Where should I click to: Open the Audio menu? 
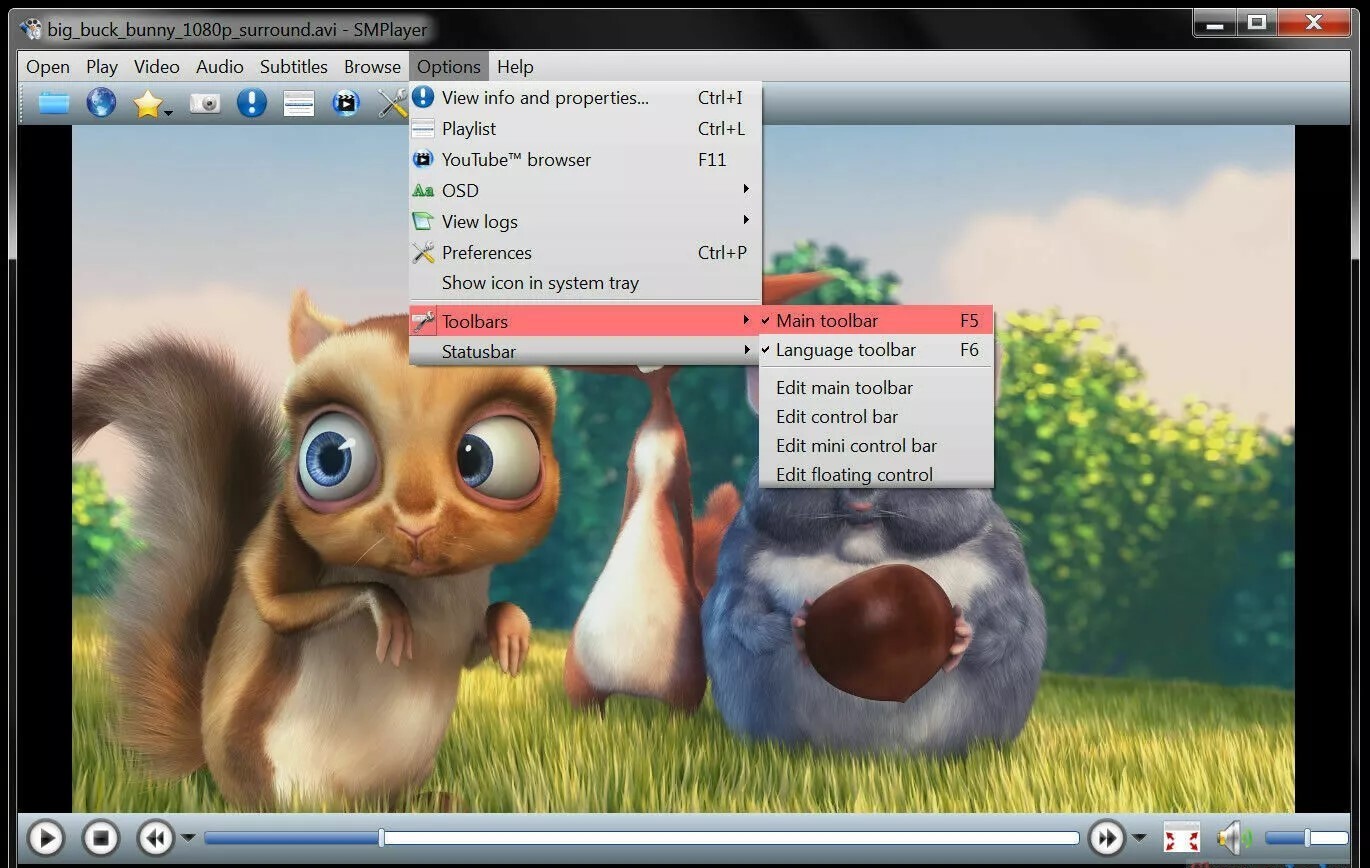tap(220, 67)
